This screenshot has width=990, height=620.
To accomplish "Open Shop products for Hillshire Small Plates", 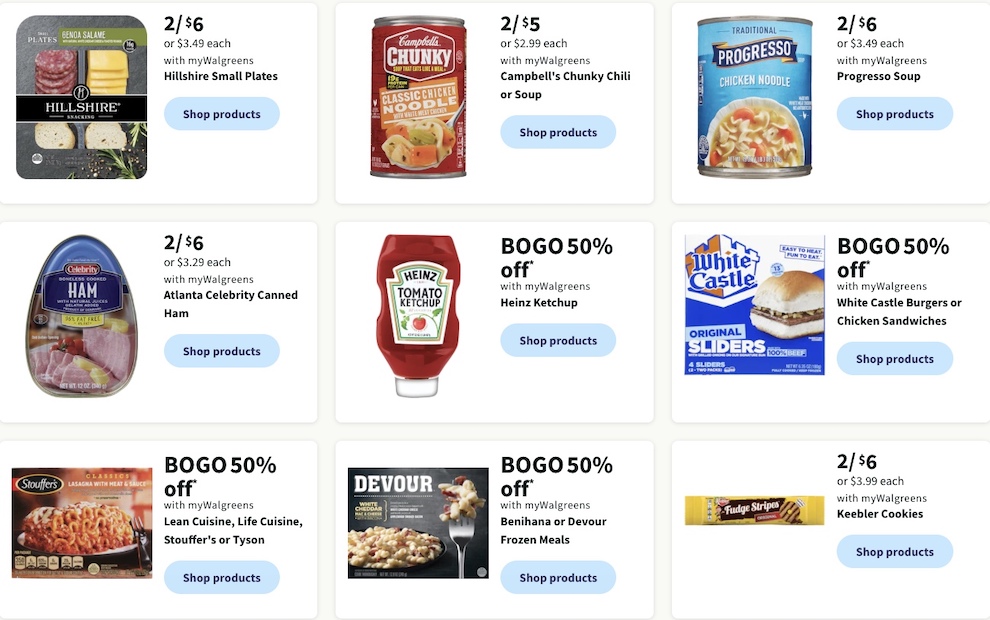I will click(x=222, y=114).
